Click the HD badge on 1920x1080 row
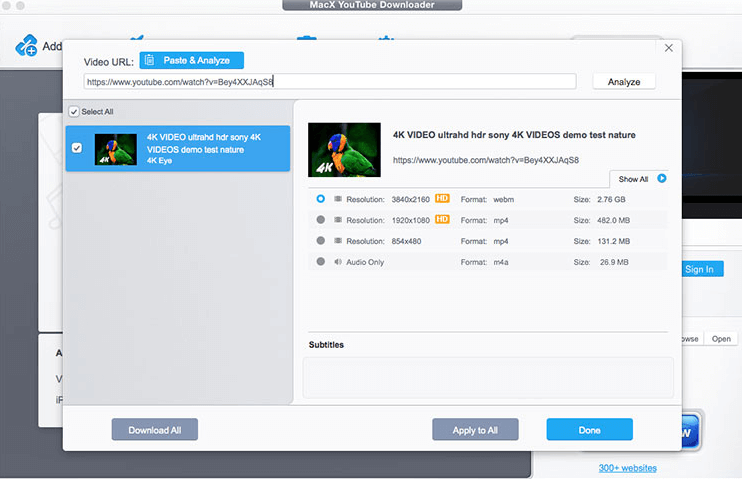Image resolution: width=742 pixels, height=479 pixels. (442, 219)
